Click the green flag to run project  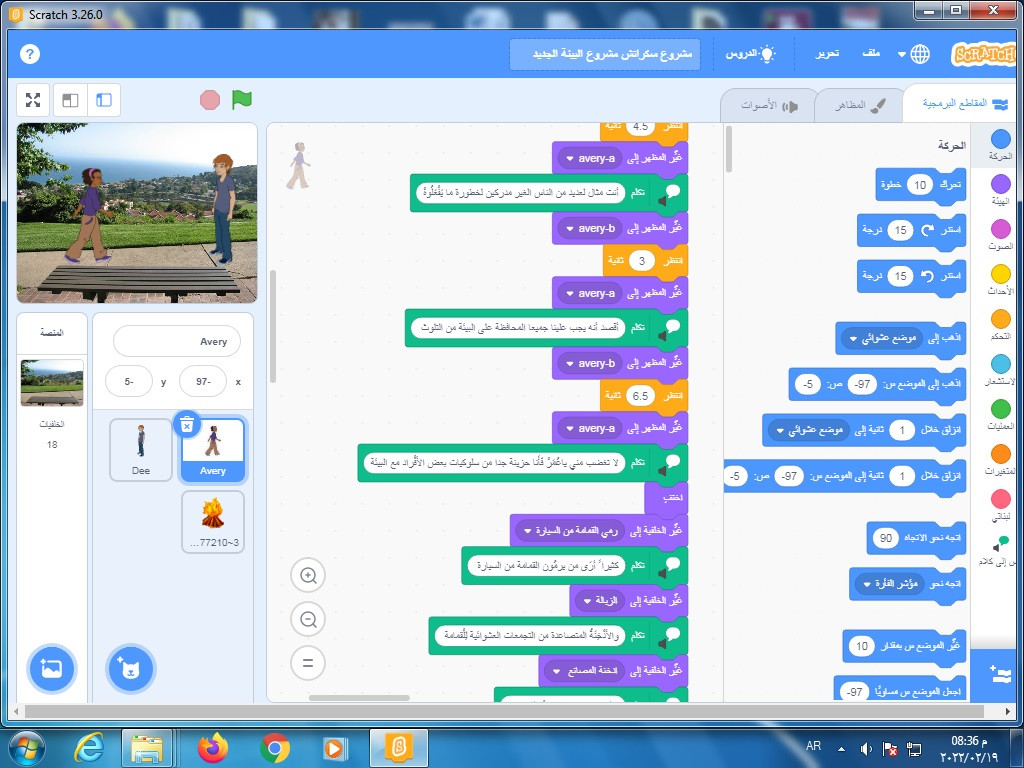[242, 100]
